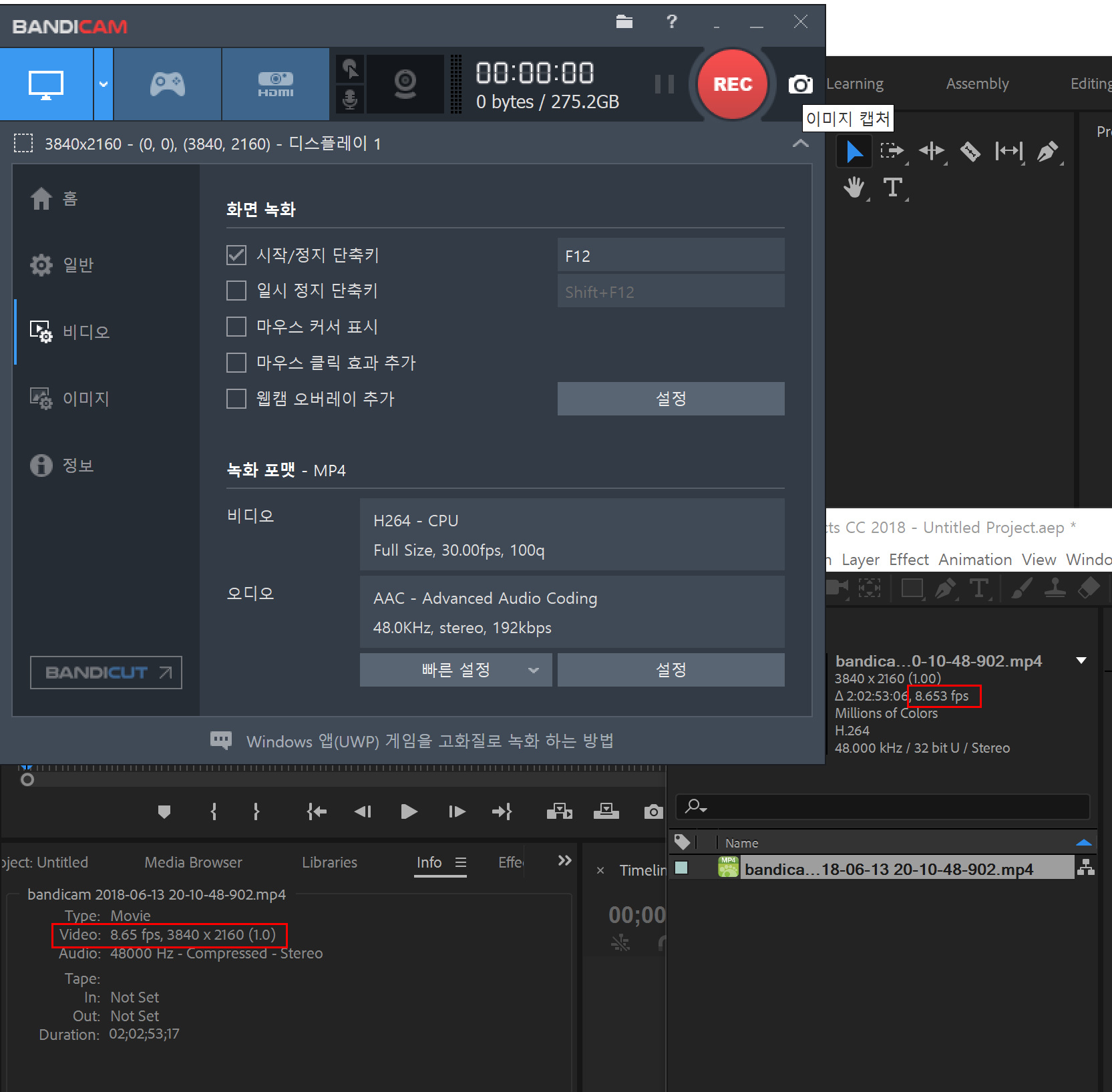Image resolution: width=1112 pixels, height=1092 pixels.
Task: Open Info panel menu icon
Action: coord(461,862)
